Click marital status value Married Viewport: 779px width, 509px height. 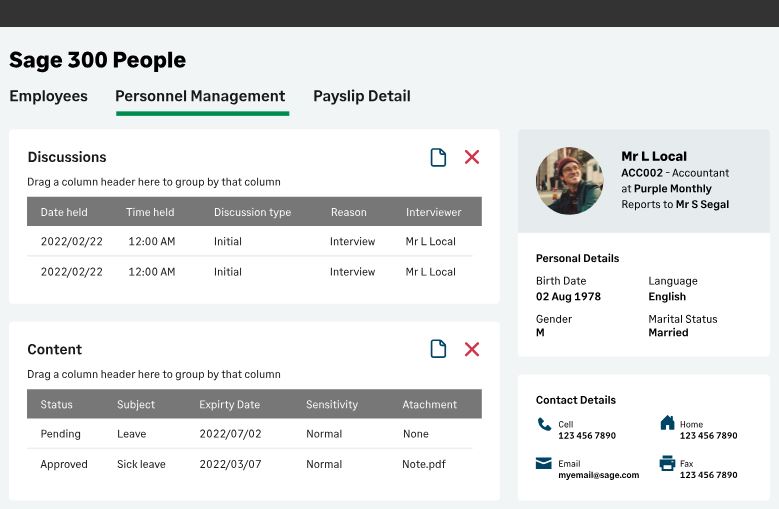click(668, 333)
